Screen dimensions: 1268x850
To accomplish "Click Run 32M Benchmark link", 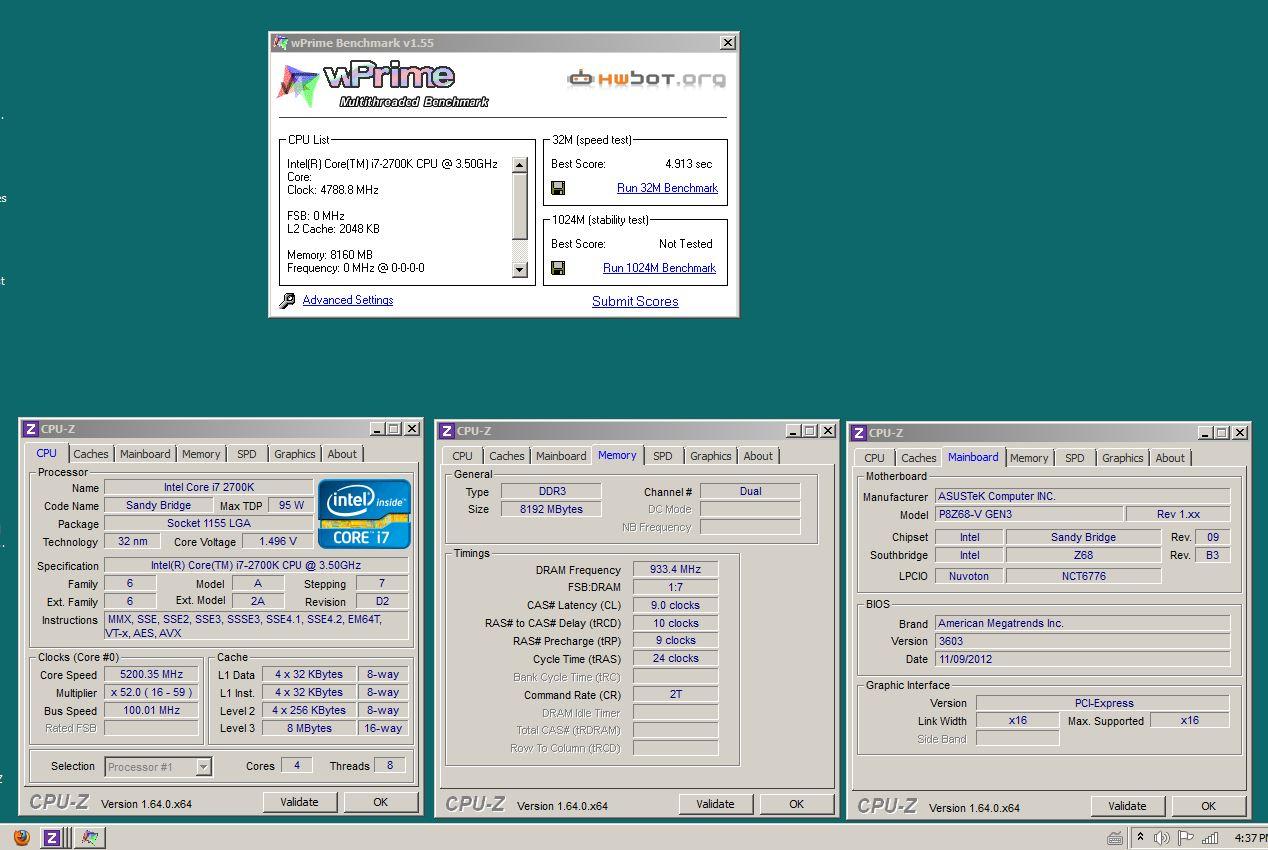I will click(x=667, y=188).
